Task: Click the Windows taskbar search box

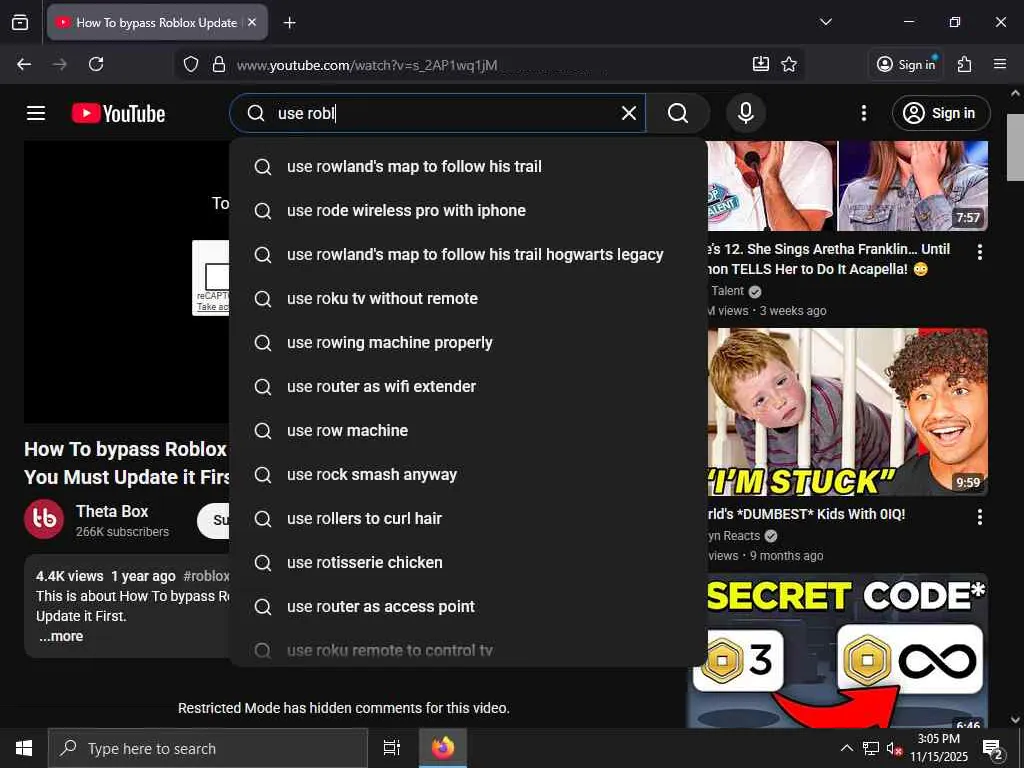Action: click(208, 748)
